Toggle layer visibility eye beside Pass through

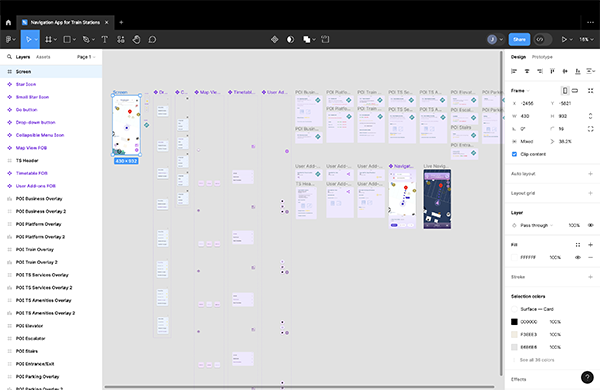coord(590,225)
